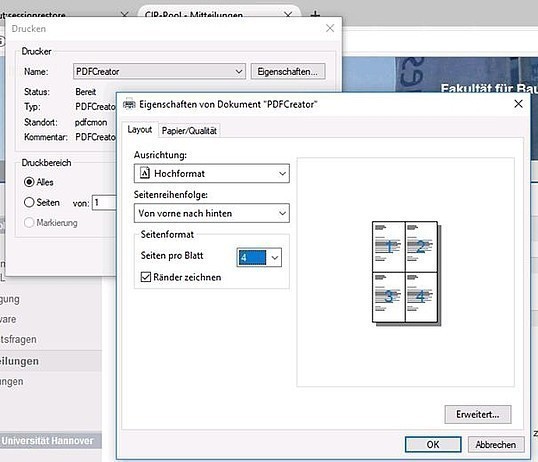
Task: Click the printer icon in Eigenschaften title bar
Action: click(129, 104)
